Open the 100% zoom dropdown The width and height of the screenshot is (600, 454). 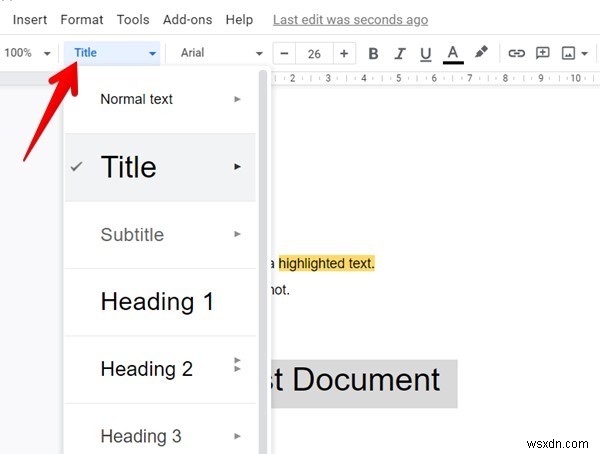pos(27,53)
